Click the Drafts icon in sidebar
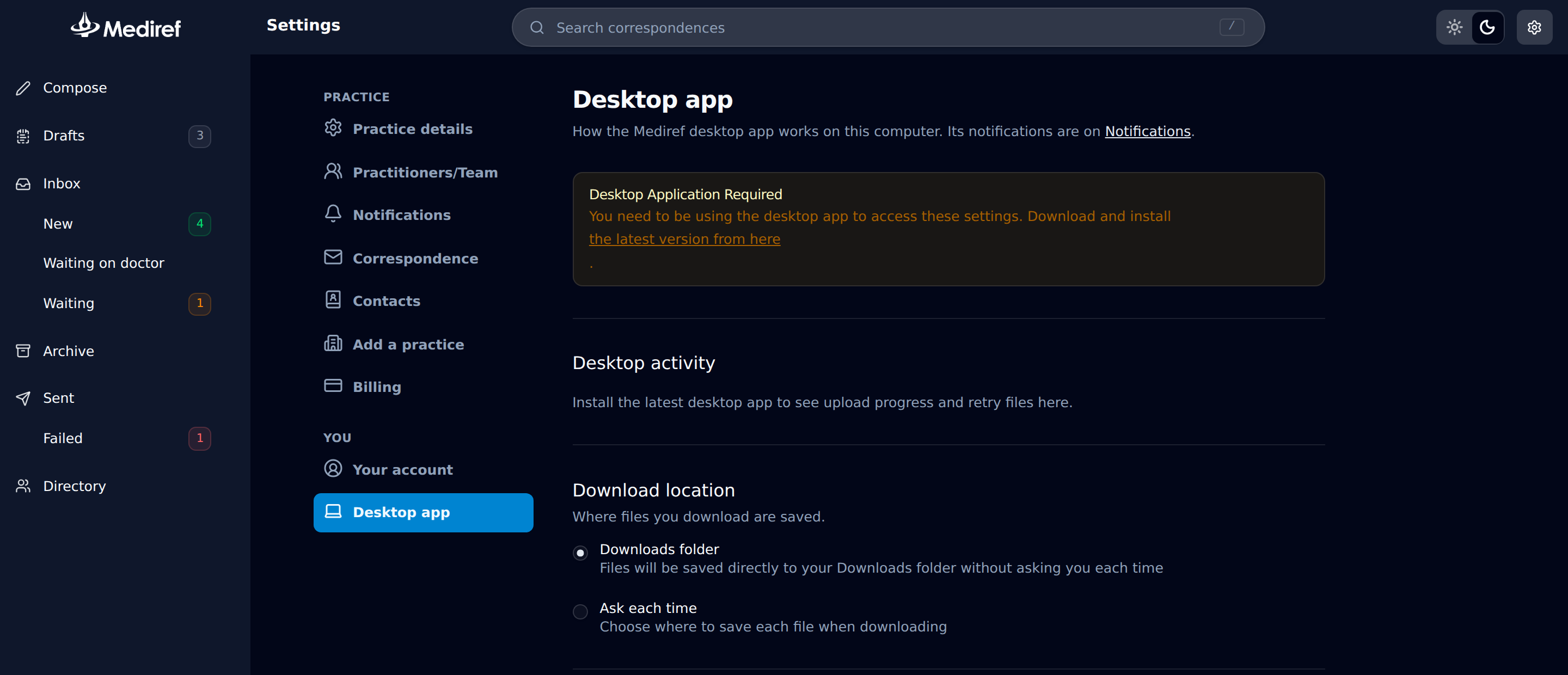 click(23, 136)
